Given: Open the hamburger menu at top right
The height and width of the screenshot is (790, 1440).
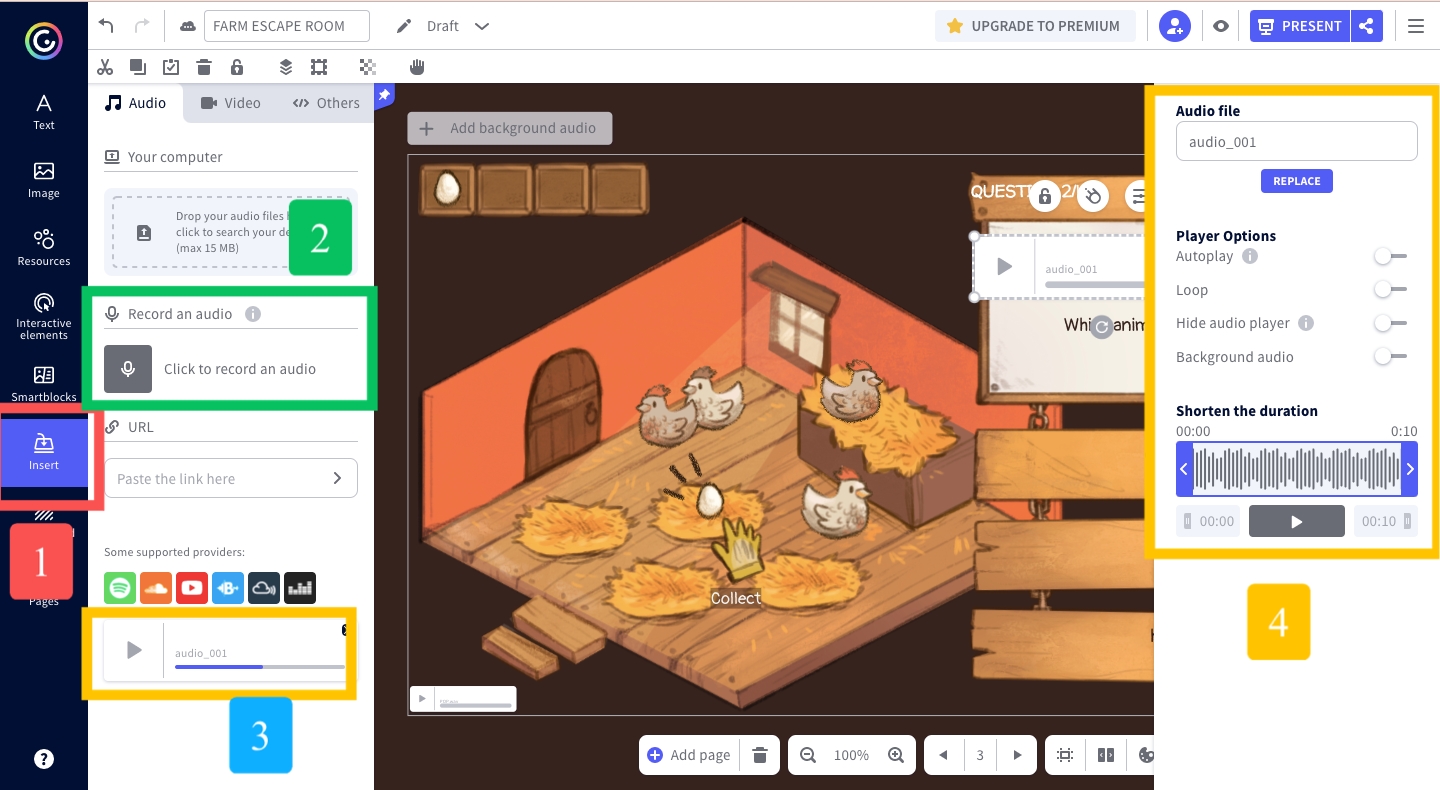Looking at the screenshot, I should pyautogui.click(x=1415, y=26).
